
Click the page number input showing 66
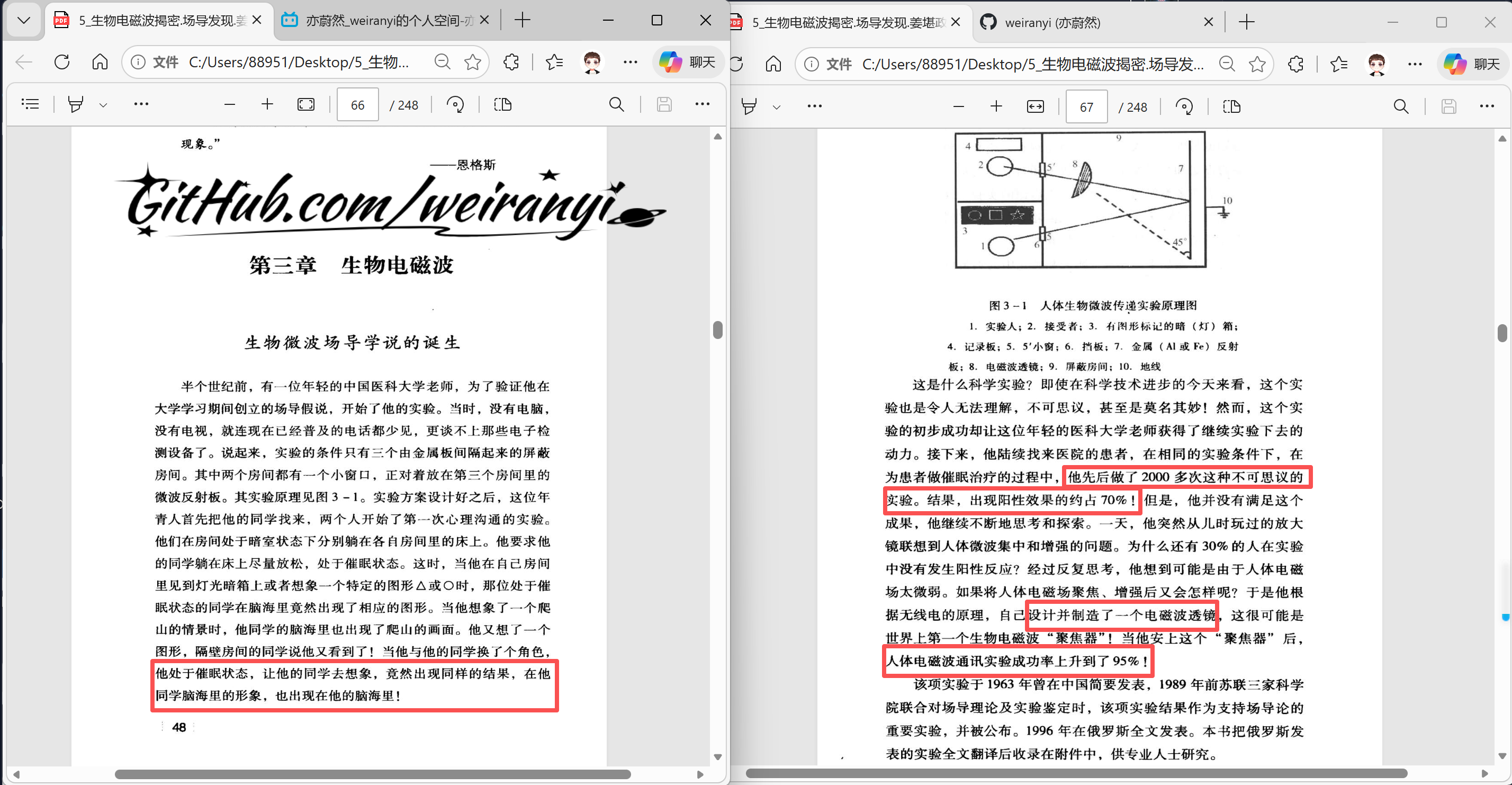(x=357, y=104)
